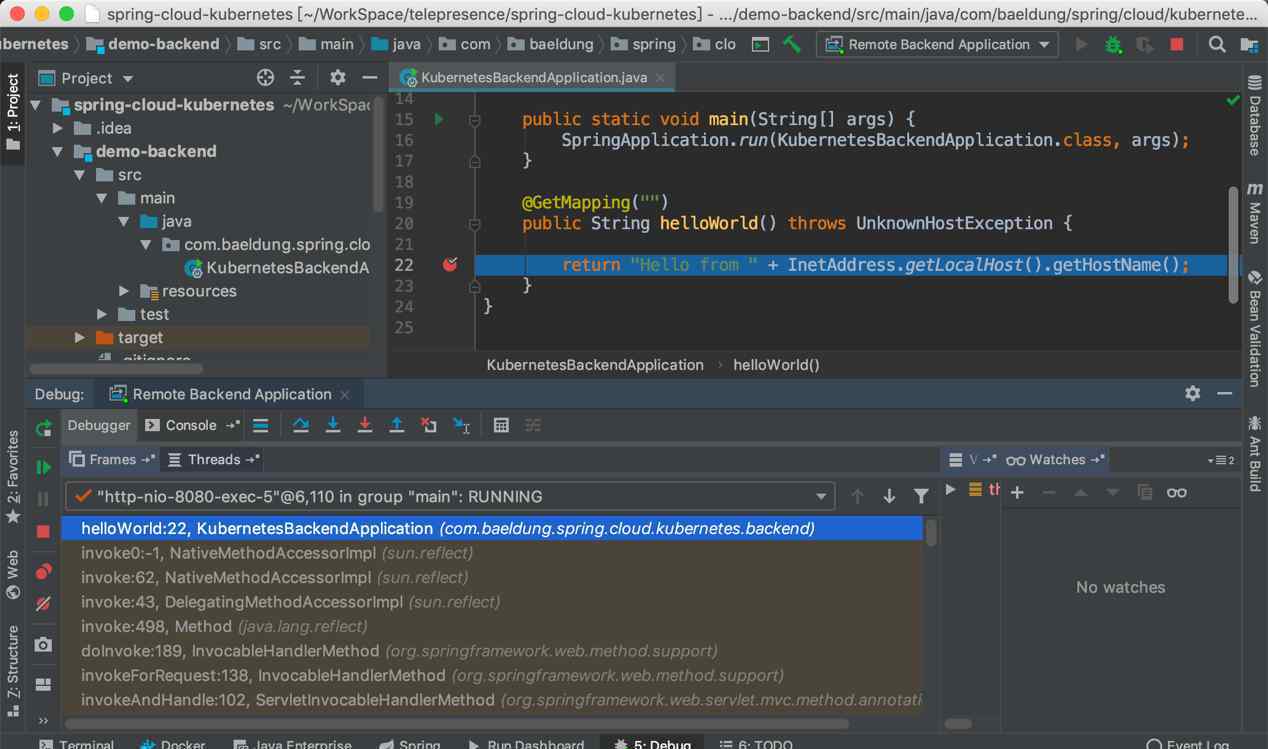Viewport: 1268px width, 749px height.
Task: Run main method from line 15 gutter icon
Action: click(x=438, y=119)
